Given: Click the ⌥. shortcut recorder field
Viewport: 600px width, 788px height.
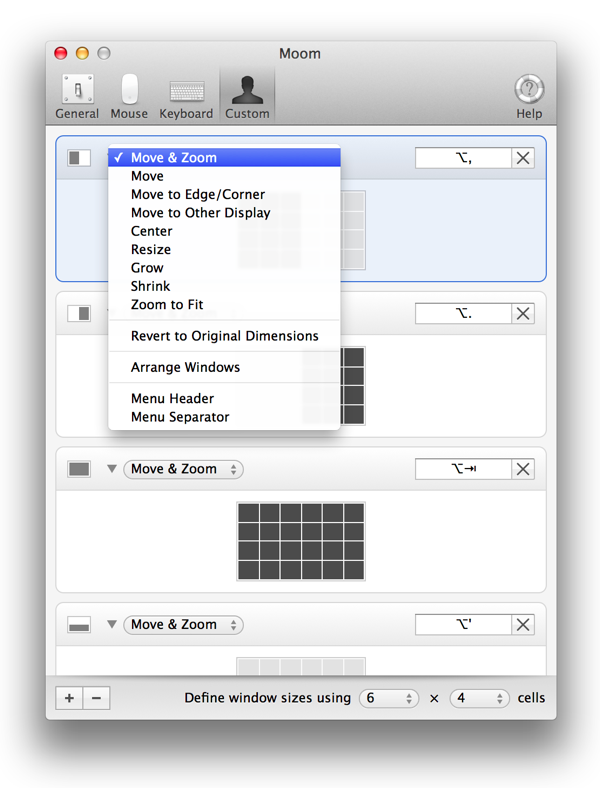Looking at the screenshot, I should pyautogui.click(x=463, y=314).
